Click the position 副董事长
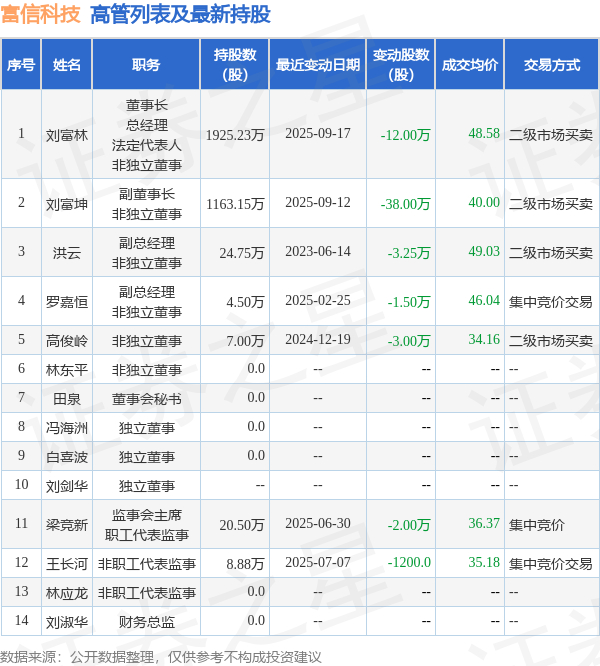 coord(146,194)
